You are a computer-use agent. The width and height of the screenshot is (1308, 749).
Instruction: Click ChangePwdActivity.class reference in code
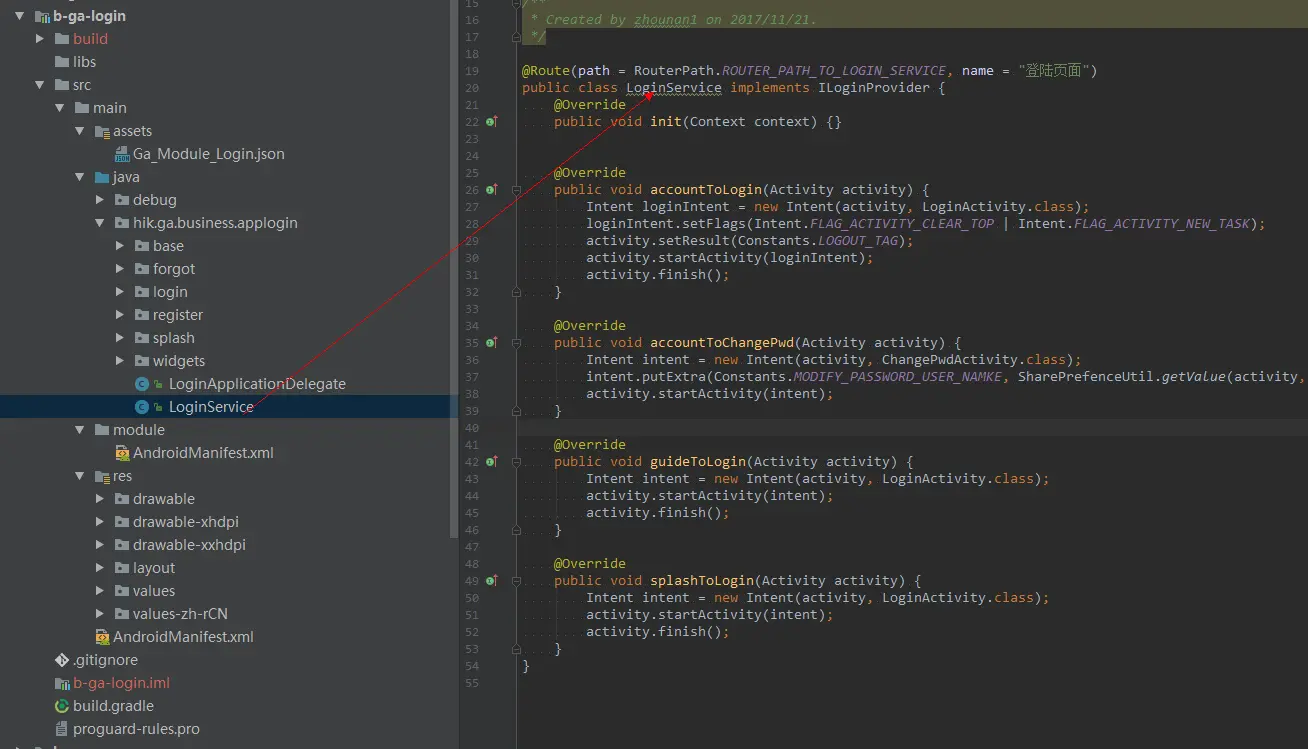974,360
